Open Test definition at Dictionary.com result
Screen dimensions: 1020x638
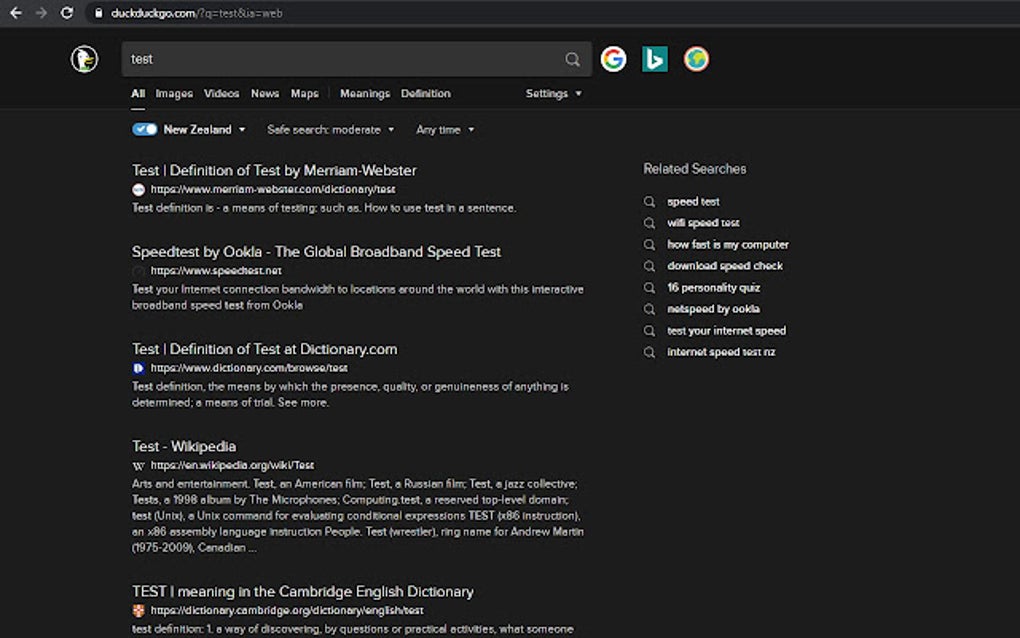pyautogui.click(x=264, y=349)
